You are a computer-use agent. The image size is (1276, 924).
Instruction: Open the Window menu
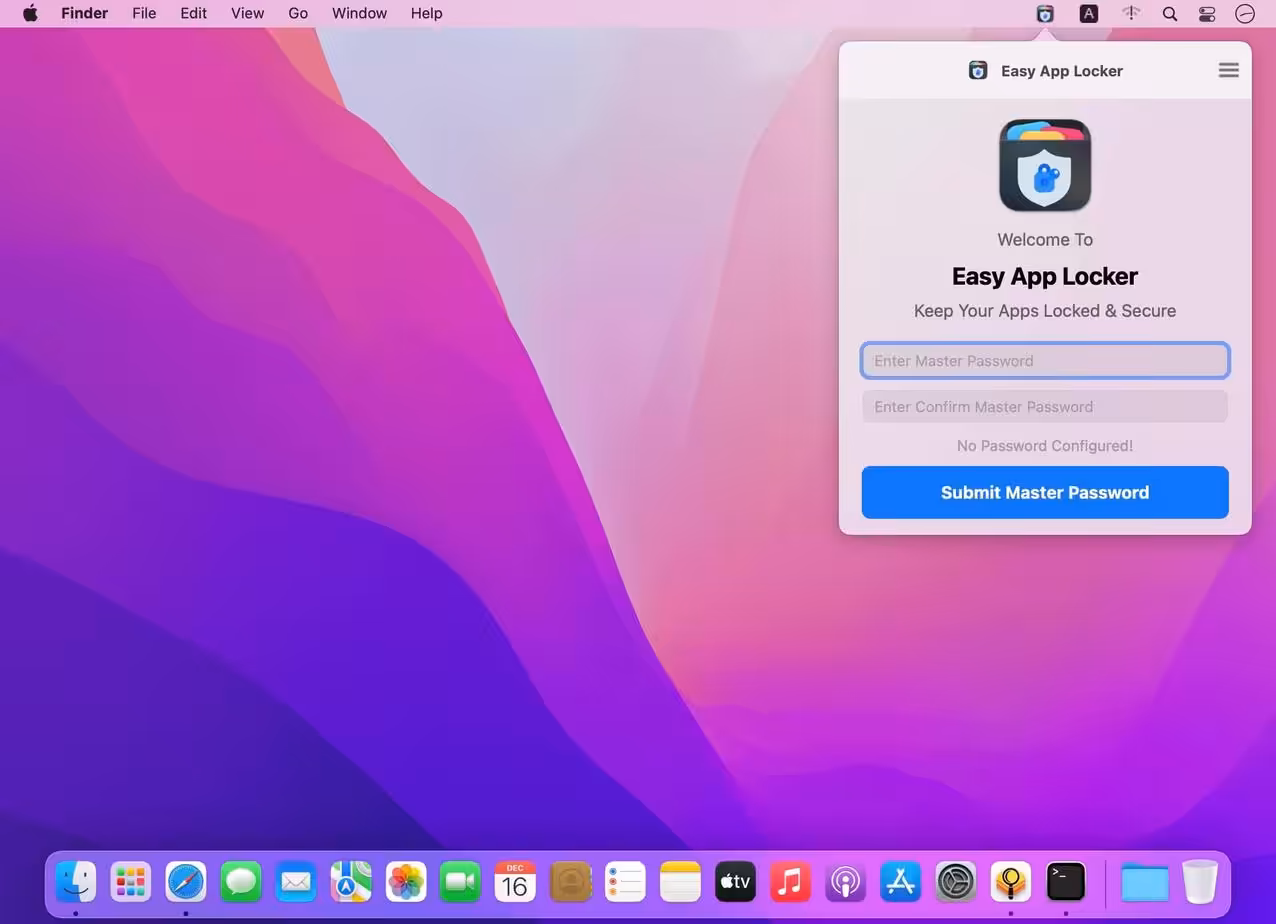pyautogui.click(x=359, y=13)
